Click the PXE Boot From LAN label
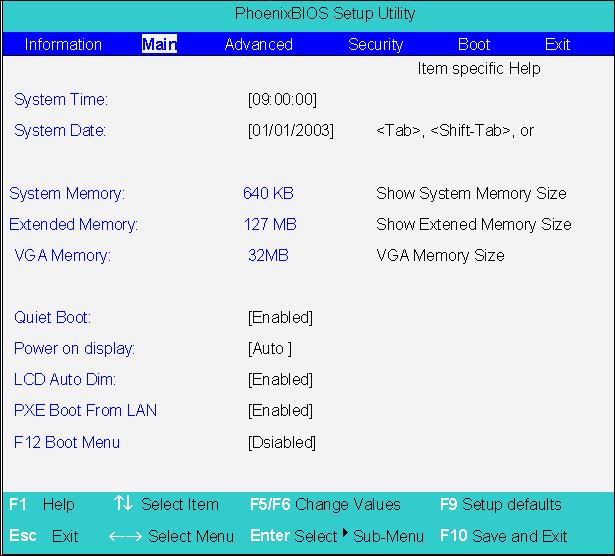The width and height of the screenshot is (615, 556). point(85,410)
